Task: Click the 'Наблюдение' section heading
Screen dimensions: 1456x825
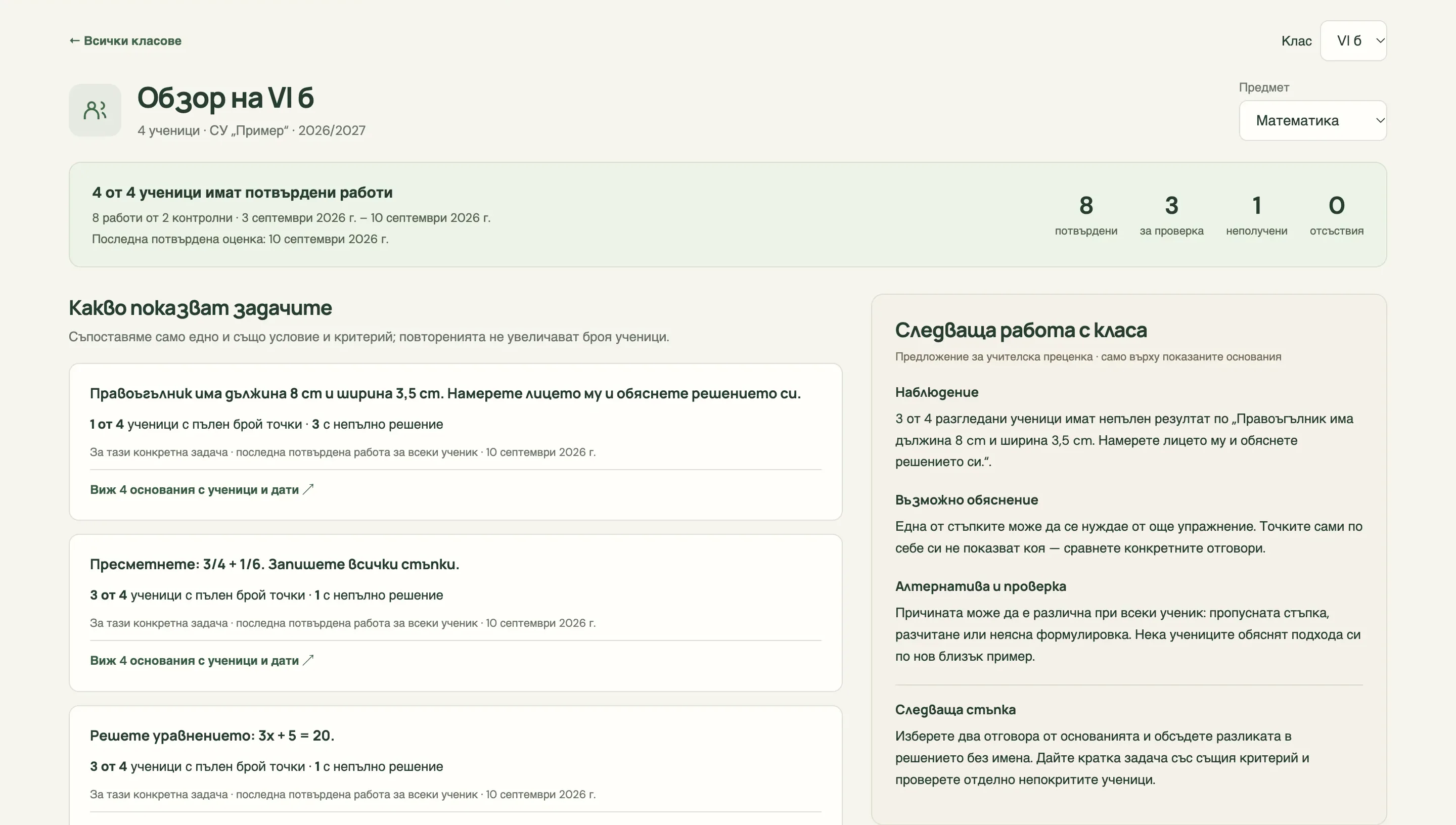Action: 936,392
